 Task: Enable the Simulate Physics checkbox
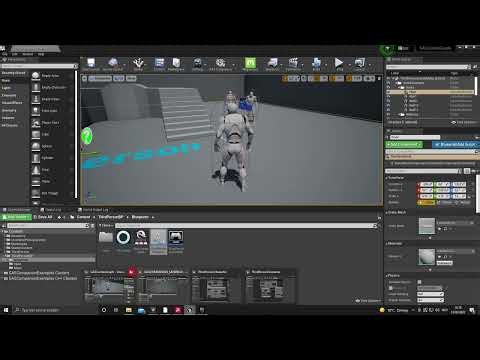(419, 282)
